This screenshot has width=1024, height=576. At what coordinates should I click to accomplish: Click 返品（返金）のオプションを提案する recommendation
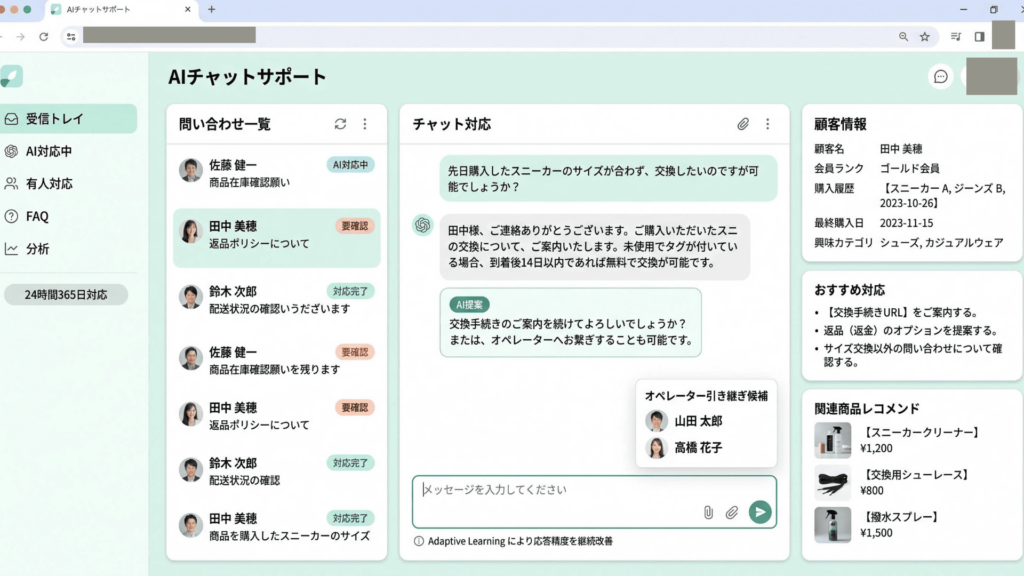tap(911, 330)
